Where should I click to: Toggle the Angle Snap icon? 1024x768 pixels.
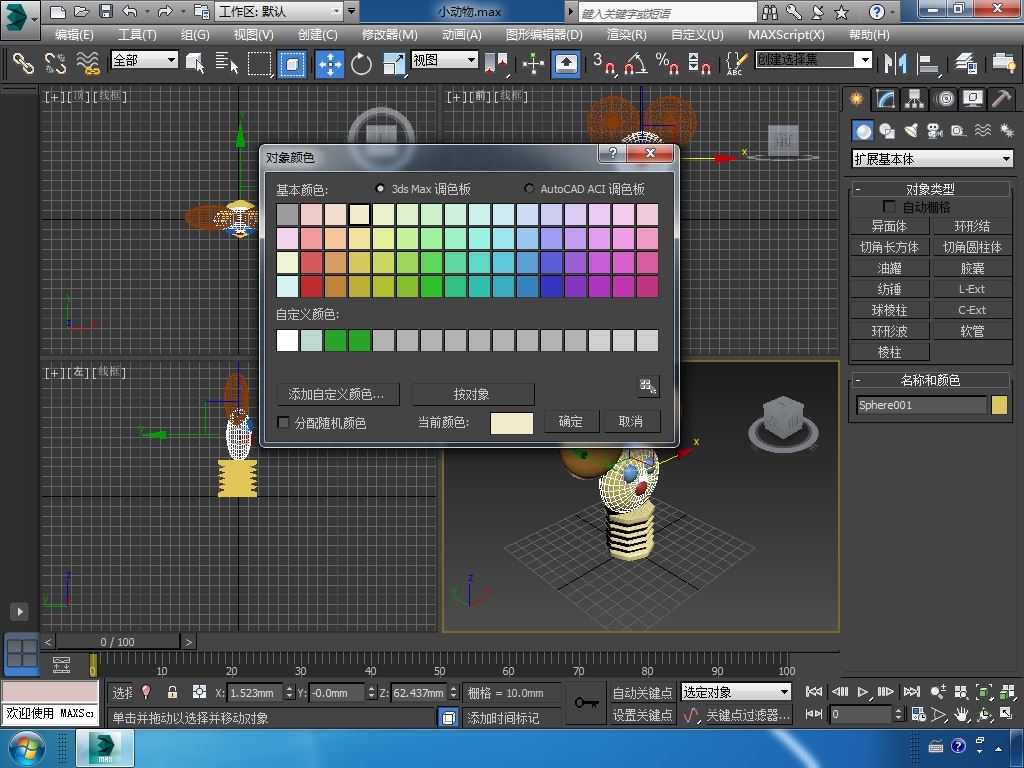tap(636, 63)
